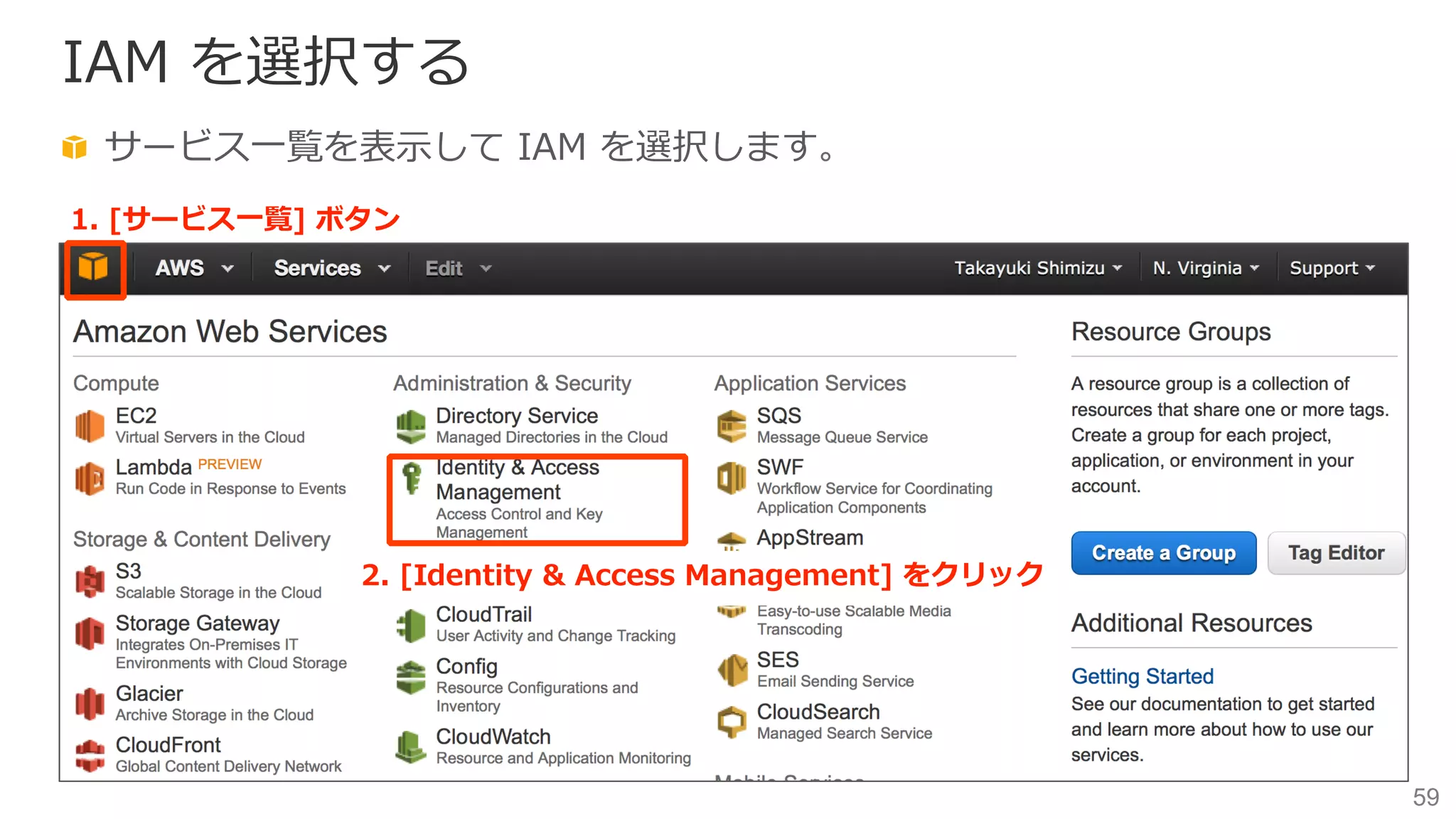Open the Glacier service icon

tap(90, 704)
